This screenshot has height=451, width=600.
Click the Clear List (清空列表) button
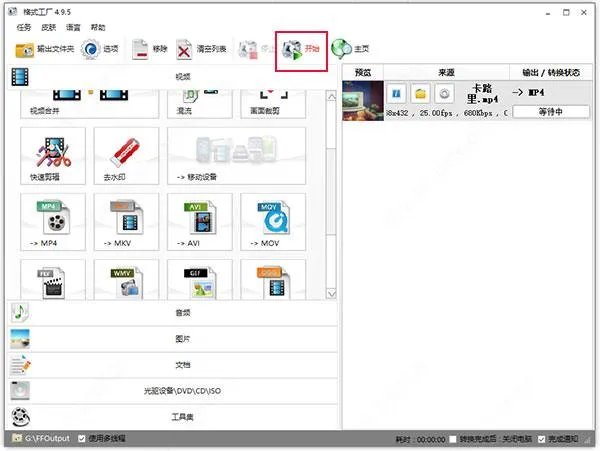(x=201, y=49)
